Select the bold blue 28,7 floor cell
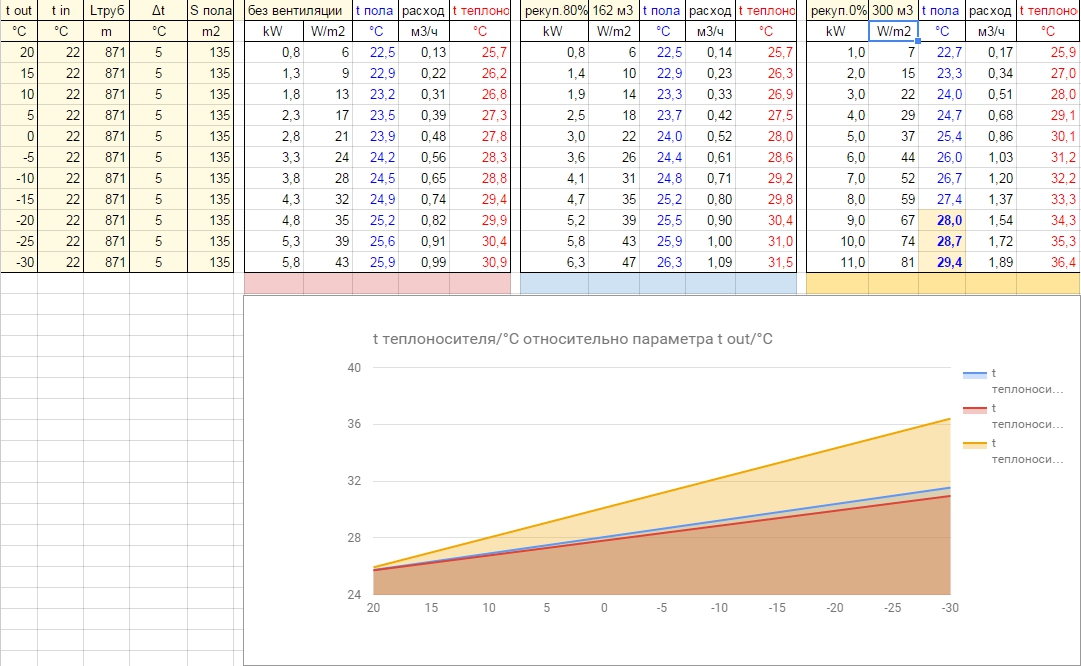Screen dimensions: 1081x666 click(x=942, y=241)
